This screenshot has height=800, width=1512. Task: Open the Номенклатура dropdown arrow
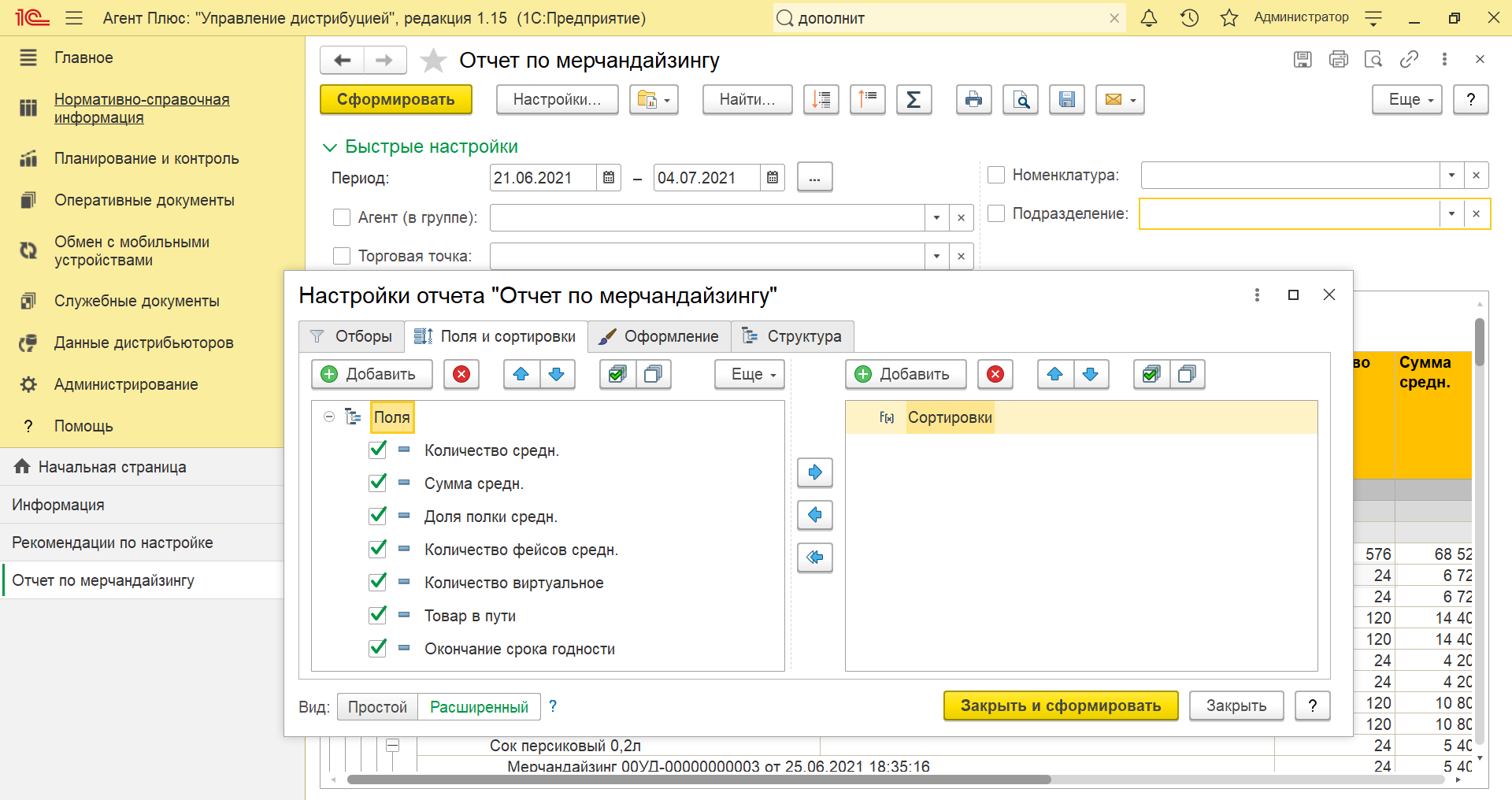coord(1451,176)
